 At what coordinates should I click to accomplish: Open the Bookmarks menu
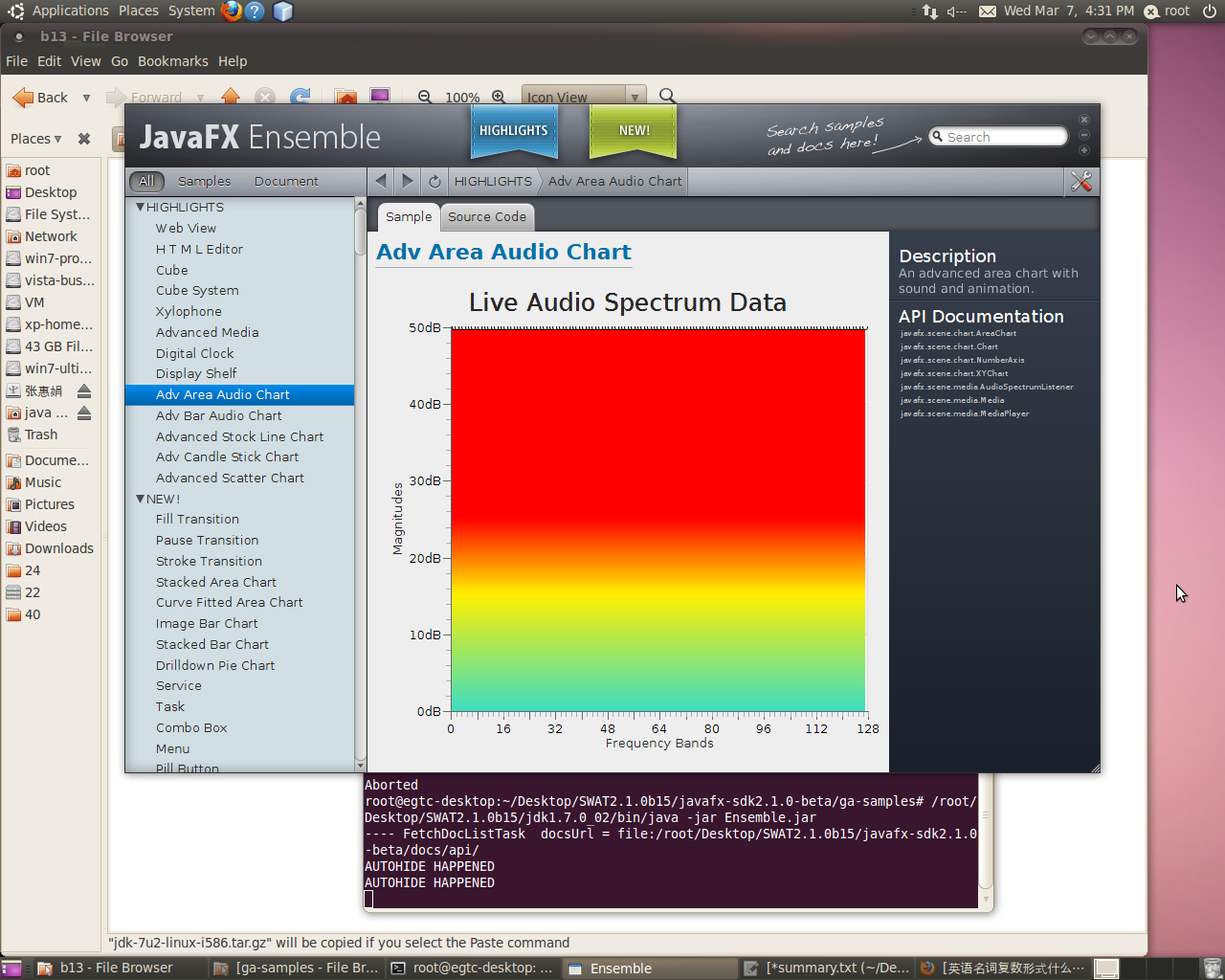[x=172, y=61]
